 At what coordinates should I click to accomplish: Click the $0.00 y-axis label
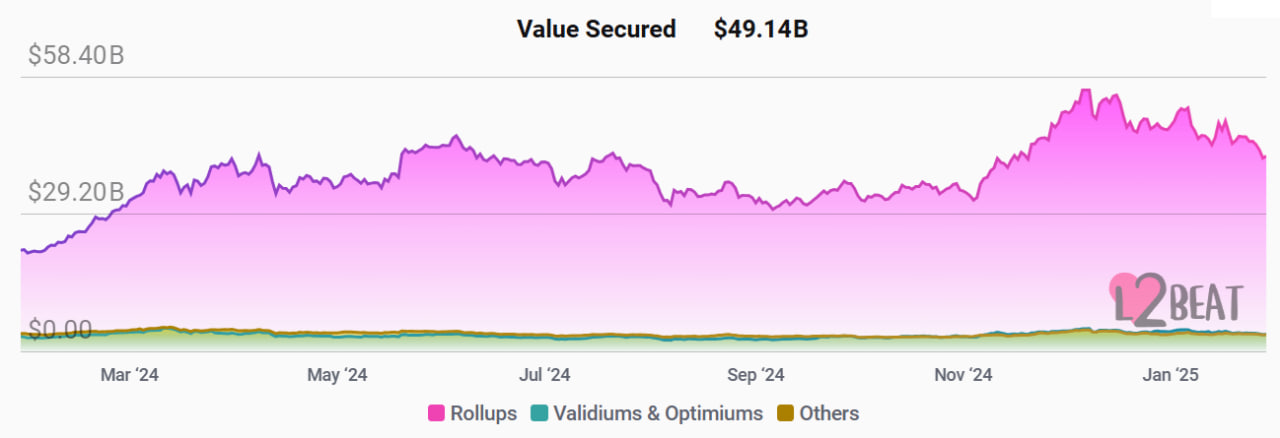click(59, 329)
